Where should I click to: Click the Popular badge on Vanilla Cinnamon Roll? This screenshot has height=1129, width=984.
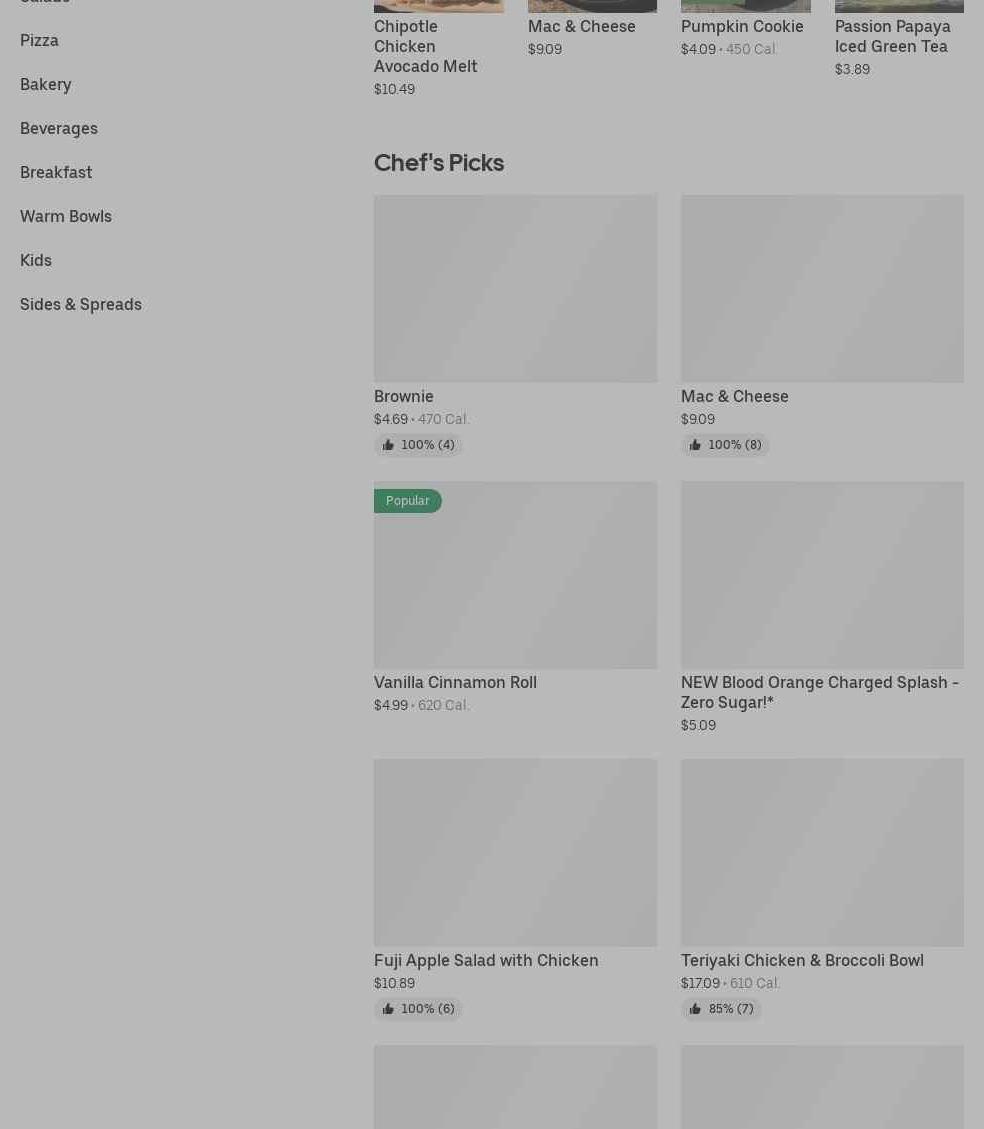407,501
